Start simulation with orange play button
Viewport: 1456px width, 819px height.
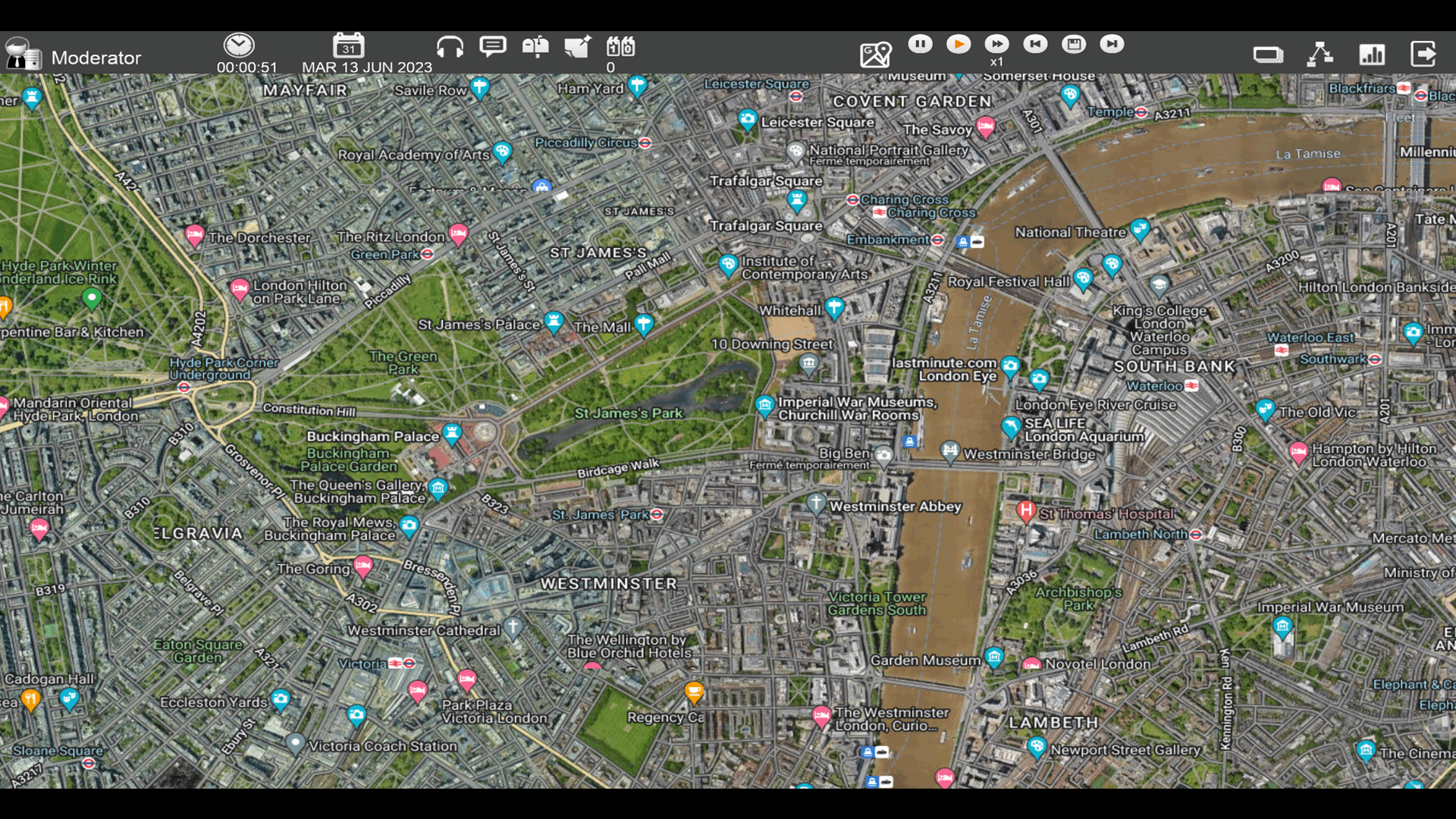pyautogui.click(x=959, y=44)
